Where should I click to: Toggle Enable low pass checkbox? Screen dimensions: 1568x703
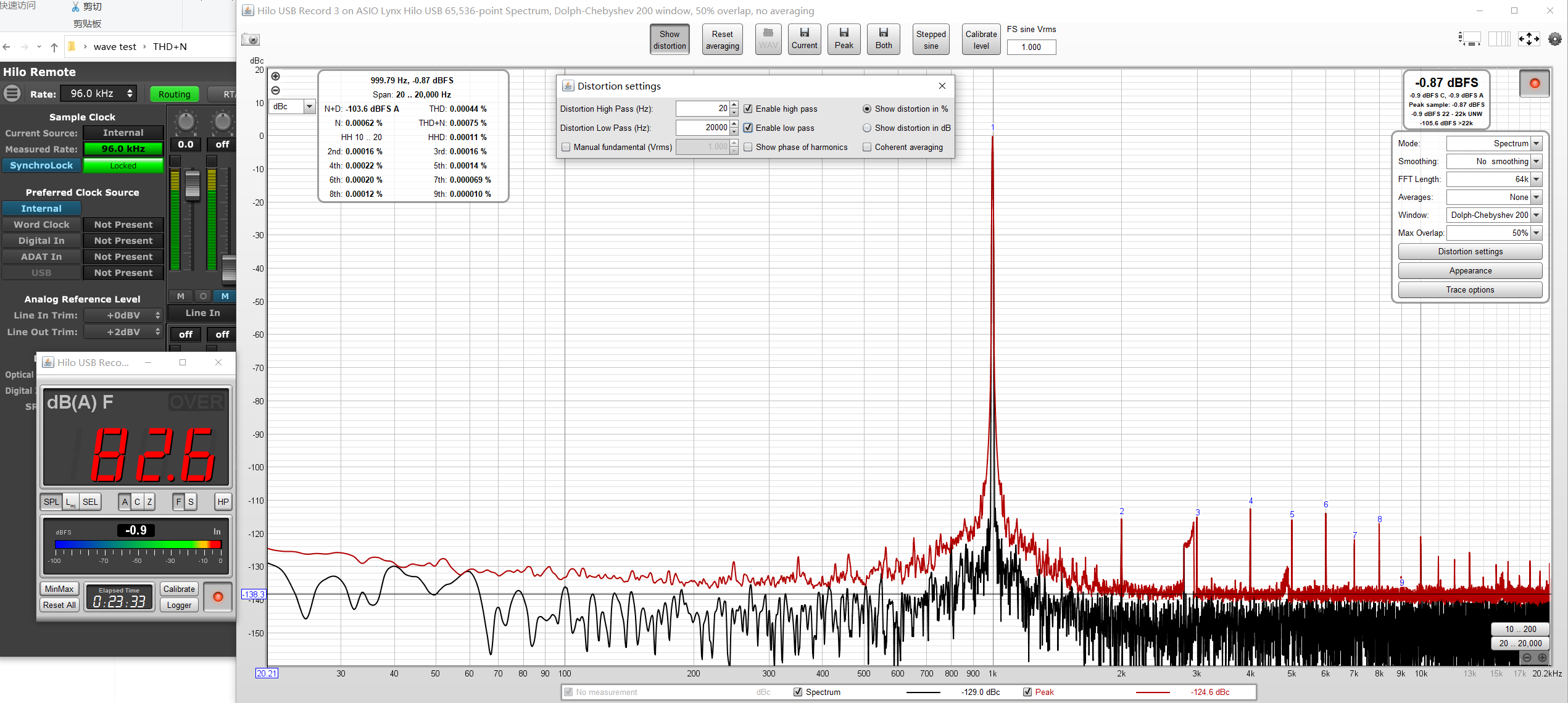(748, 128)
